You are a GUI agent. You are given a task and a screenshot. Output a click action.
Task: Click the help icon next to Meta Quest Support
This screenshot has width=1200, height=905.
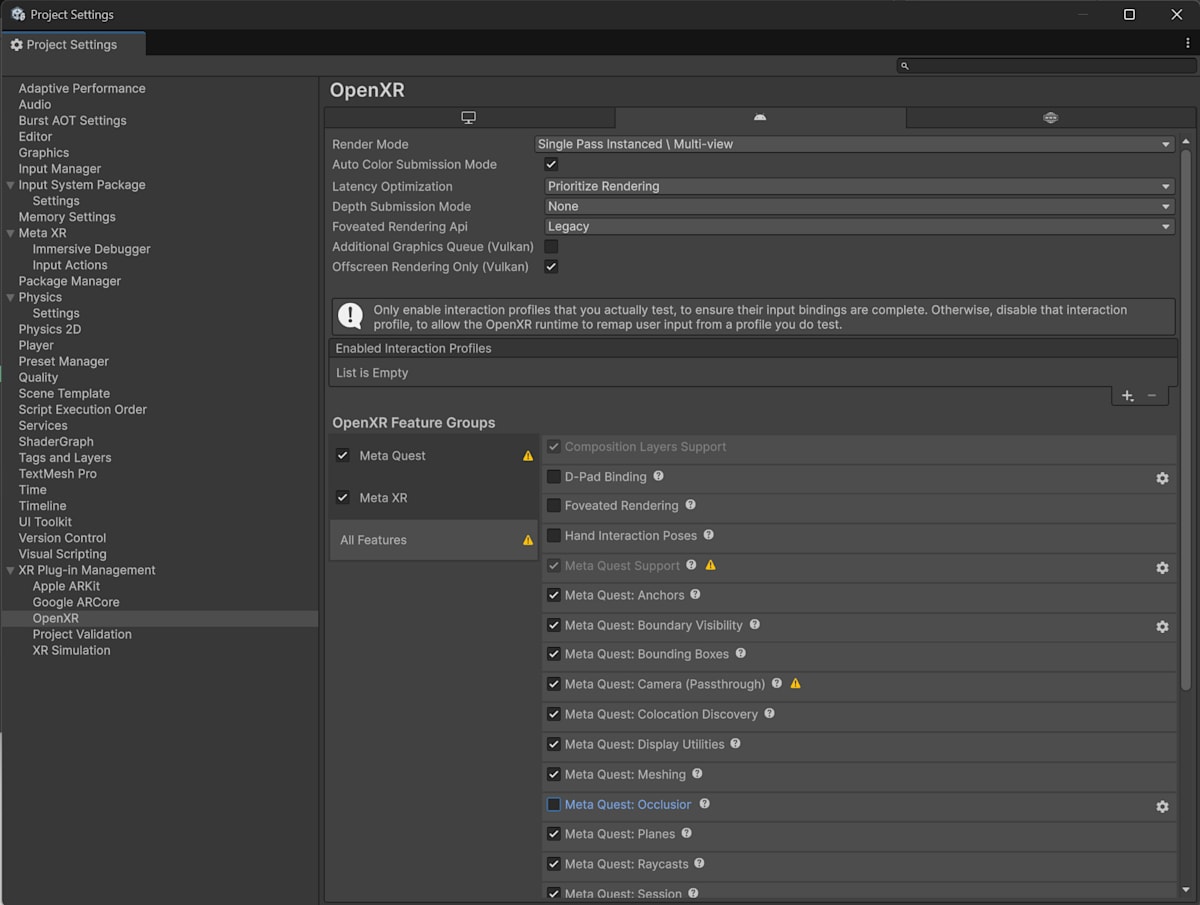click(691, 565)
